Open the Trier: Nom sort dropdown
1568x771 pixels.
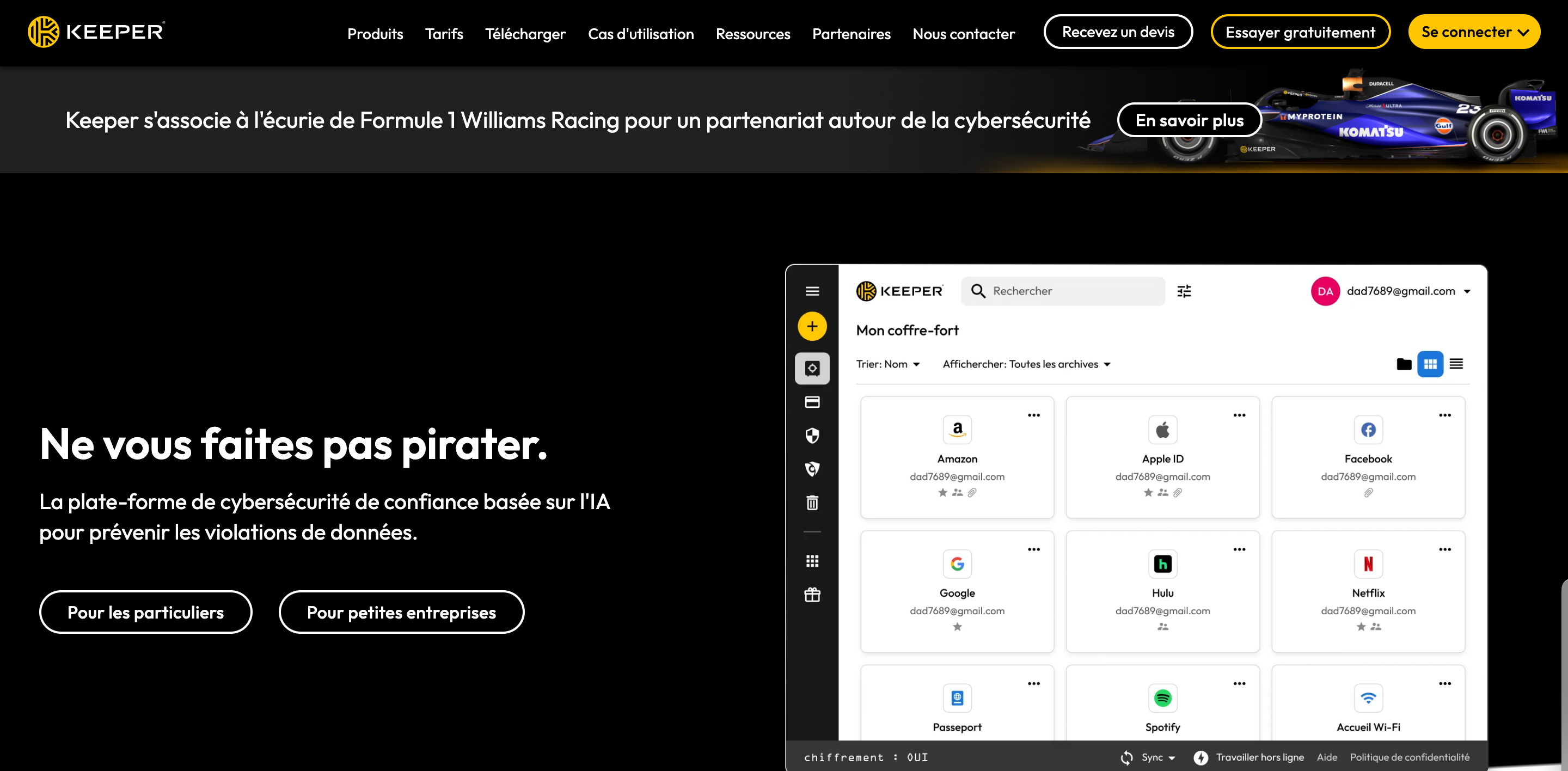pyautogui.click(x=887, y=364)
